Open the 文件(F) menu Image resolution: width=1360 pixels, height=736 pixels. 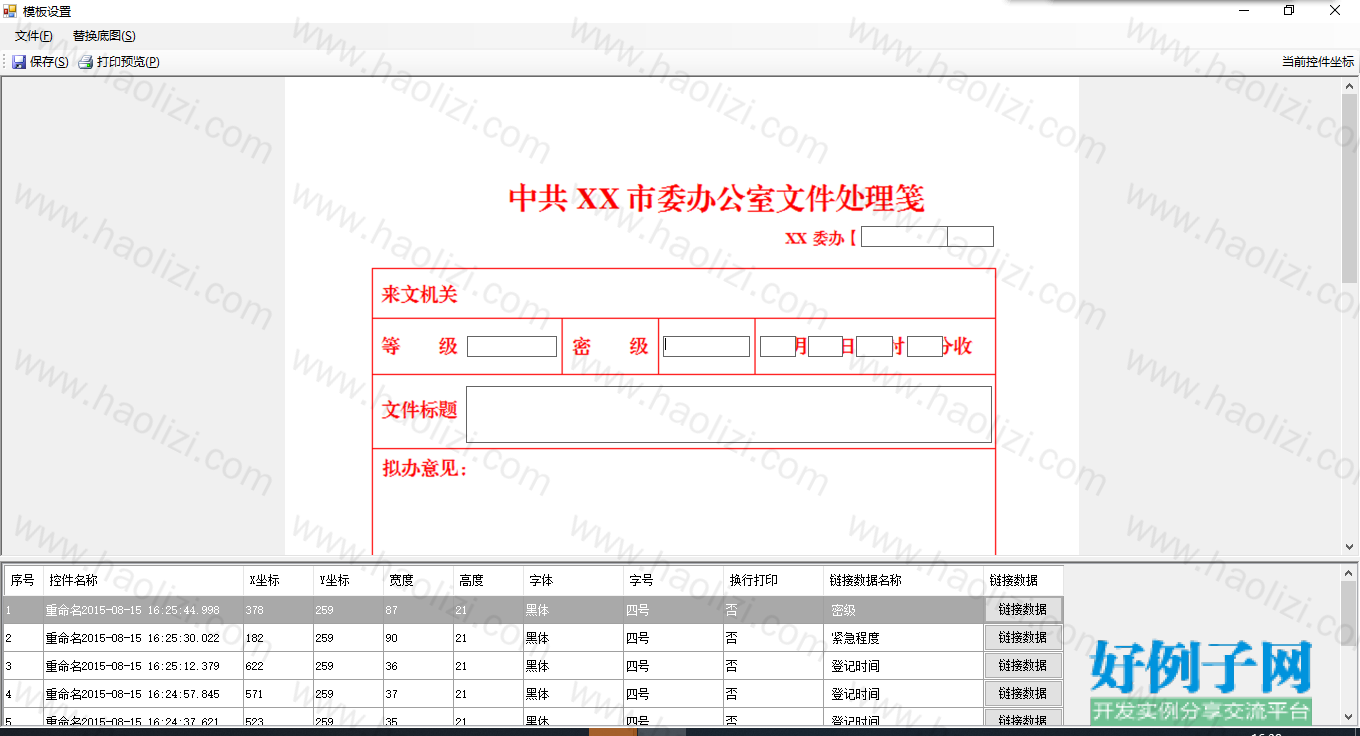tap(34, 36)
